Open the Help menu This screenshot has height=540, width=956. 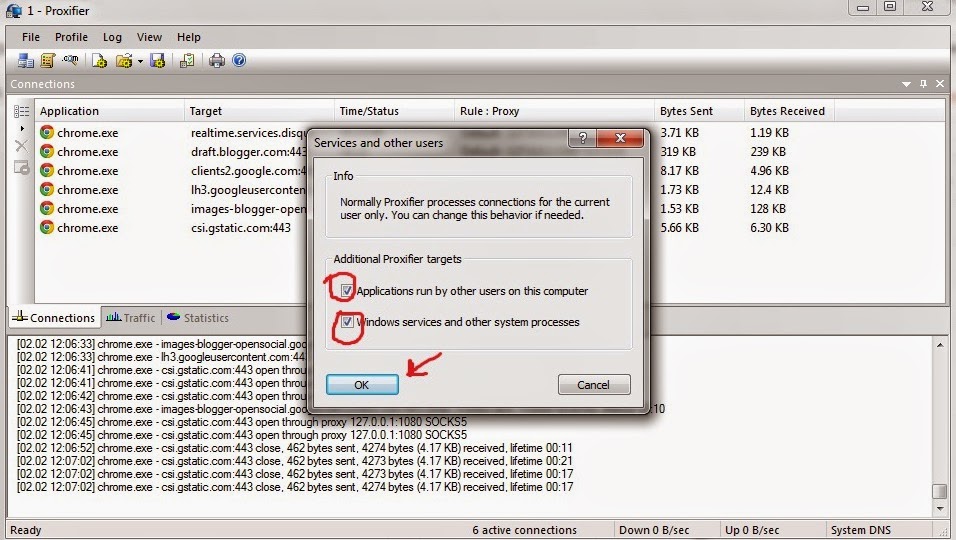(189, 37)
